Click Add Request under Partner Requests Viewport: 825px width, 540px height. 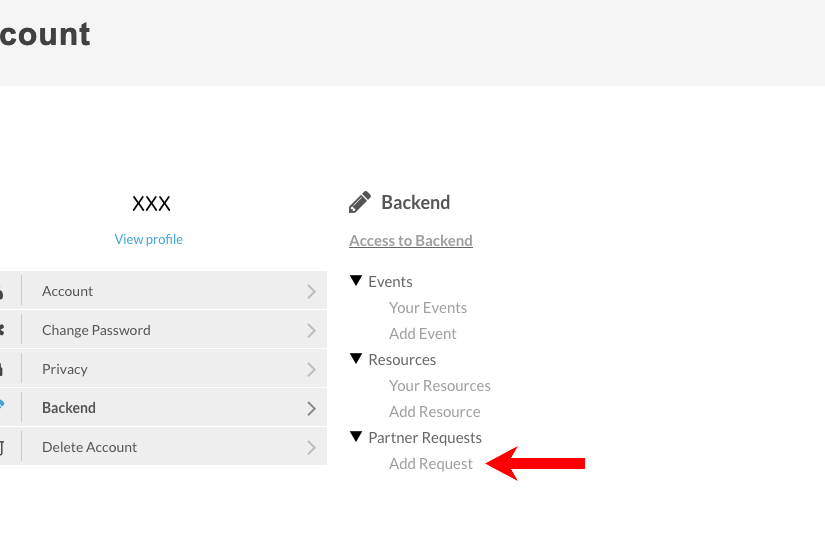[x=431, y=464]
